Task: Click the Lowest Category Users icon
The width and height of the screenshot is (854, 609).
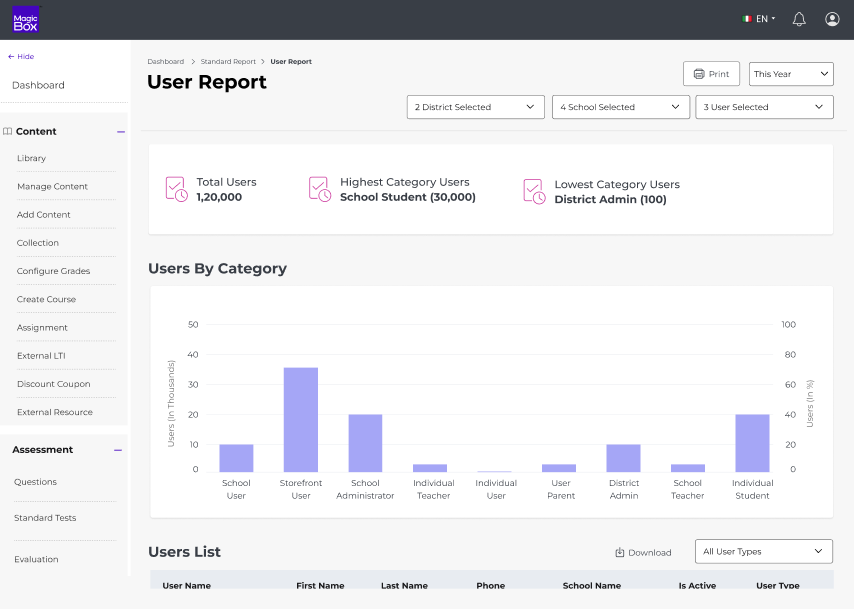Action: [534, 192]
